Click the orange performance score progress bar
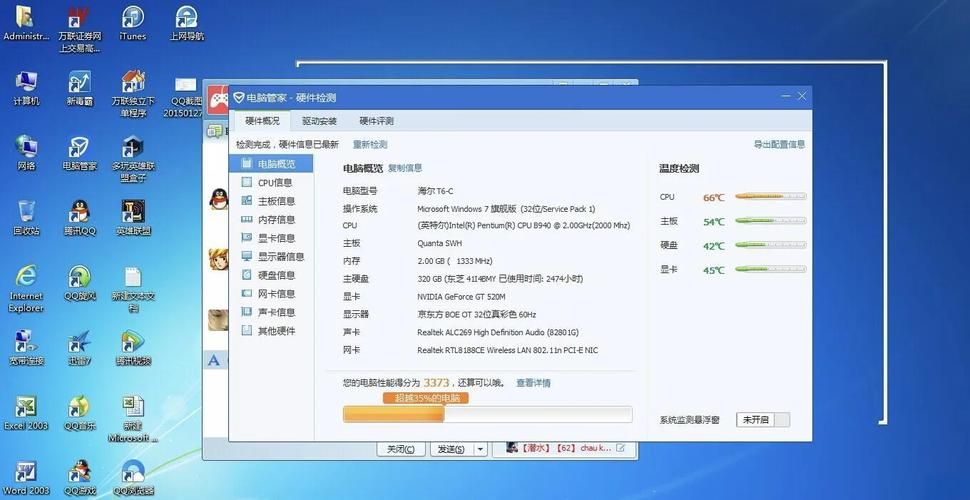Screen dimensions: 970x500 [x=487, y=415]
